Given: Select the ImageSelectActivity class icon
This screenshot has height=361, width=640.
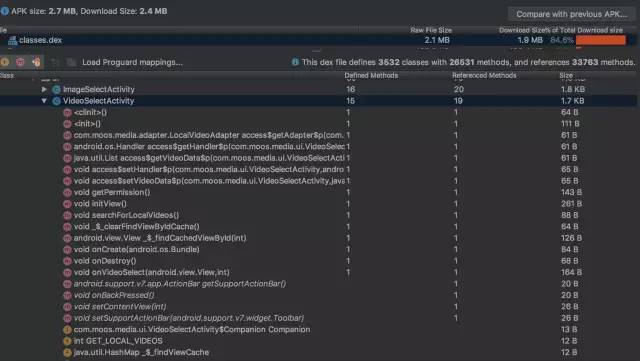Looking at the screenshot, I should 56,89.
